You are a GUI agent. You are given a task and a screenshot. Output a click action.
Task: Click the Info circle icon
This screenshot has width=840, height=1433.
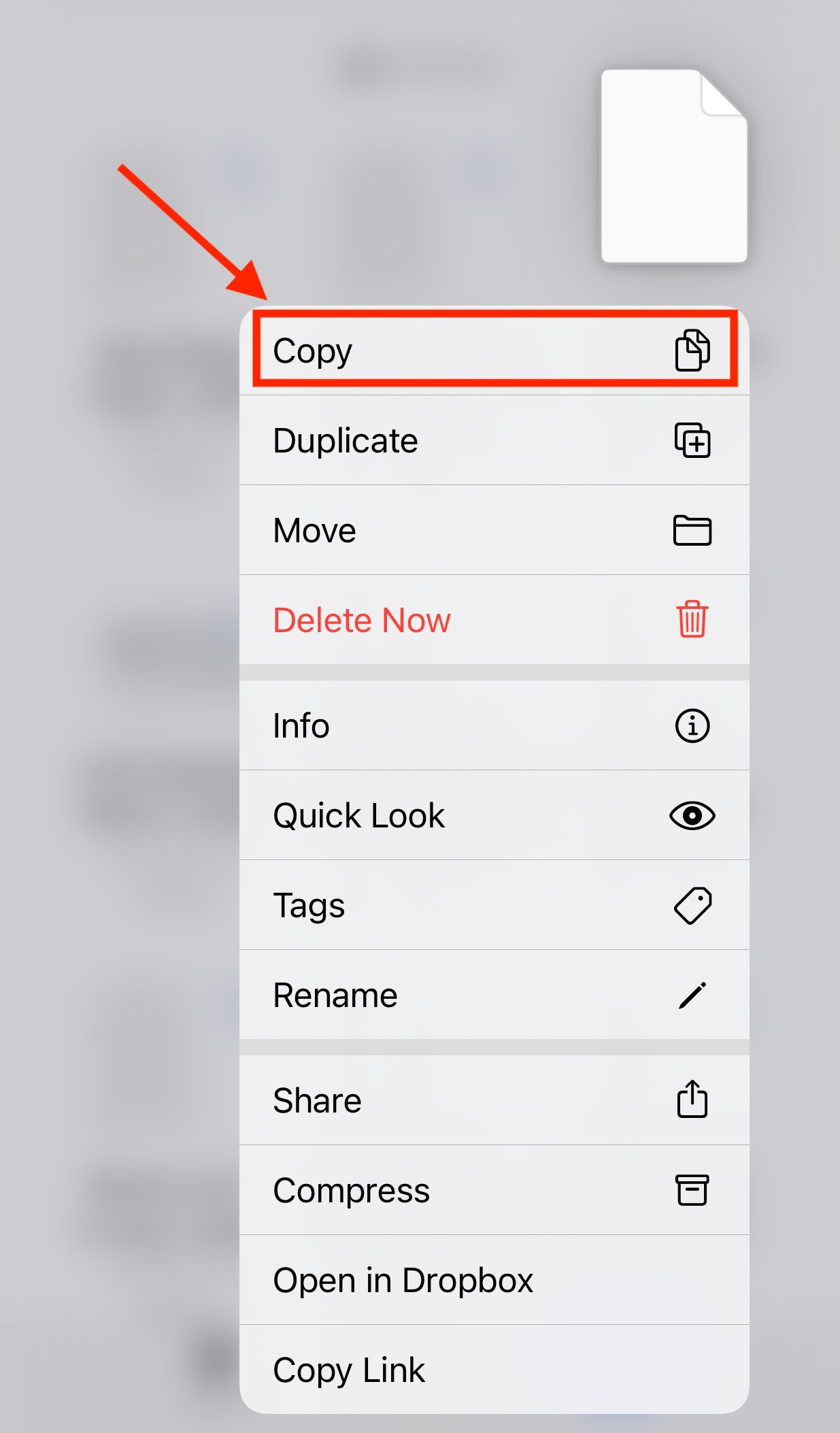[x=692, y=725]
